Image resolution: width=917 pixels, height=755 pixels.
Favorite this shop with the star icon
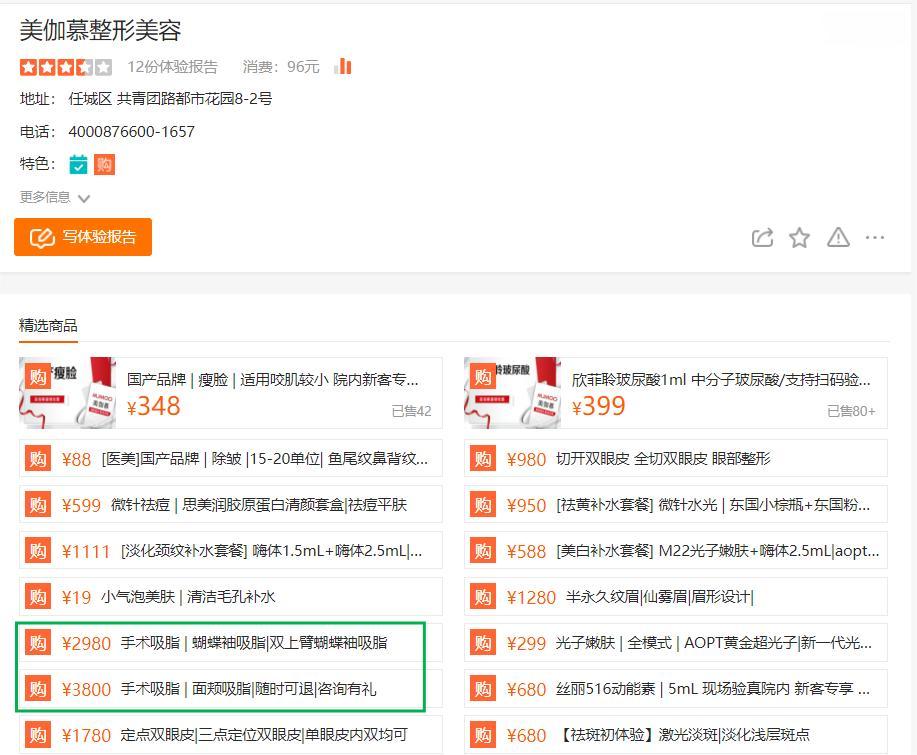pos(799,238)
